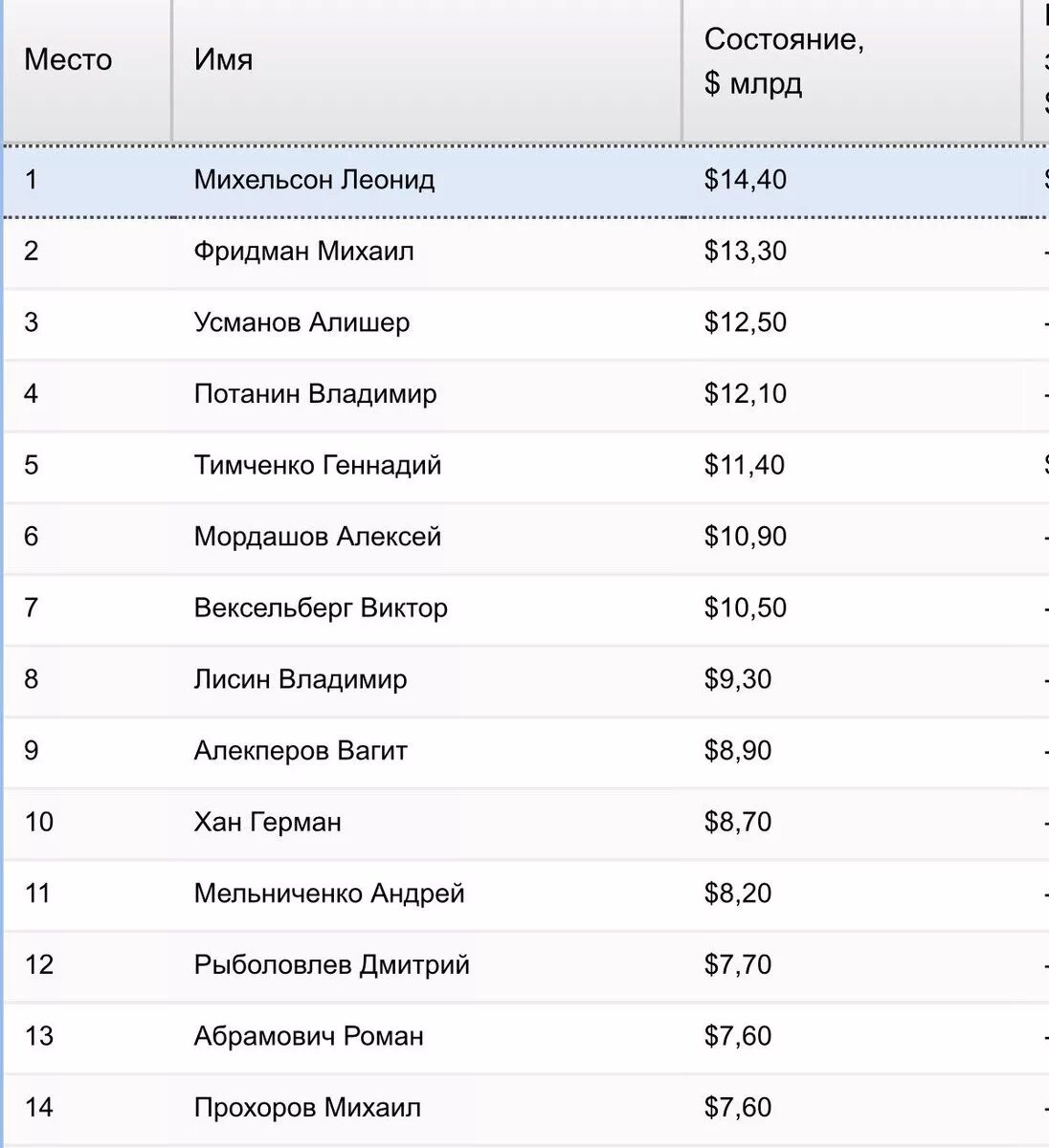Click the name Рыболовлев Дмитрий
This screenshot has height=1148, width=1049.
(332, 964)
